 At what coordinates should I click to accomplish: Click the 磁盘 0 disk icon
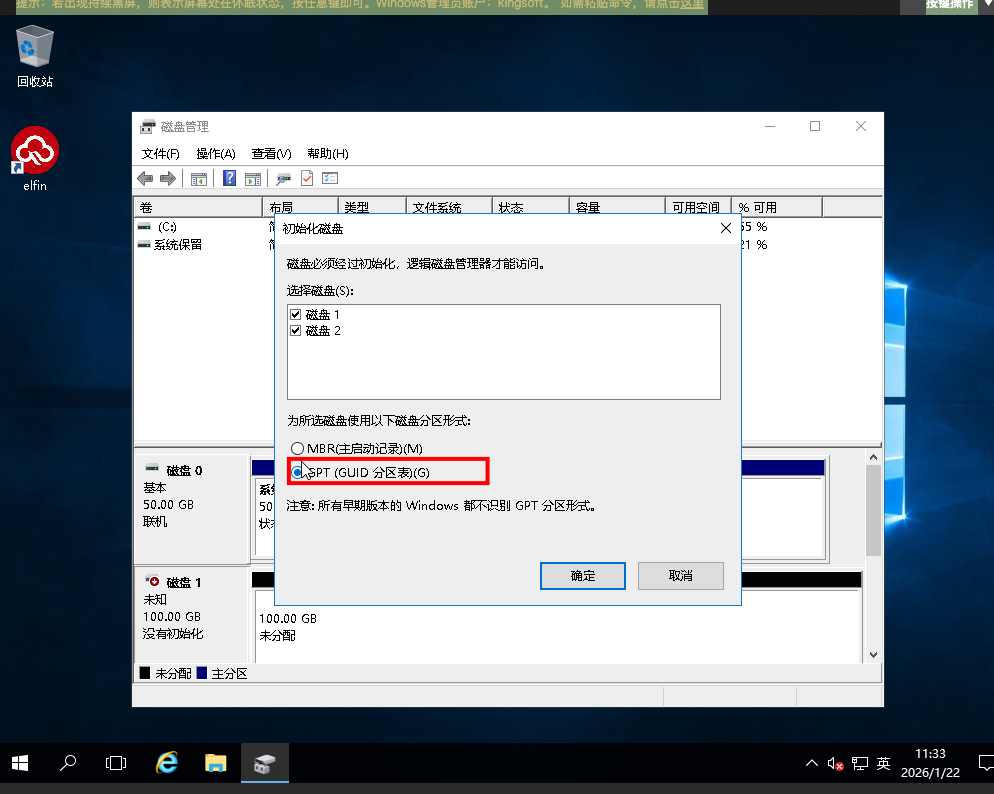click(x=152, y=468)
